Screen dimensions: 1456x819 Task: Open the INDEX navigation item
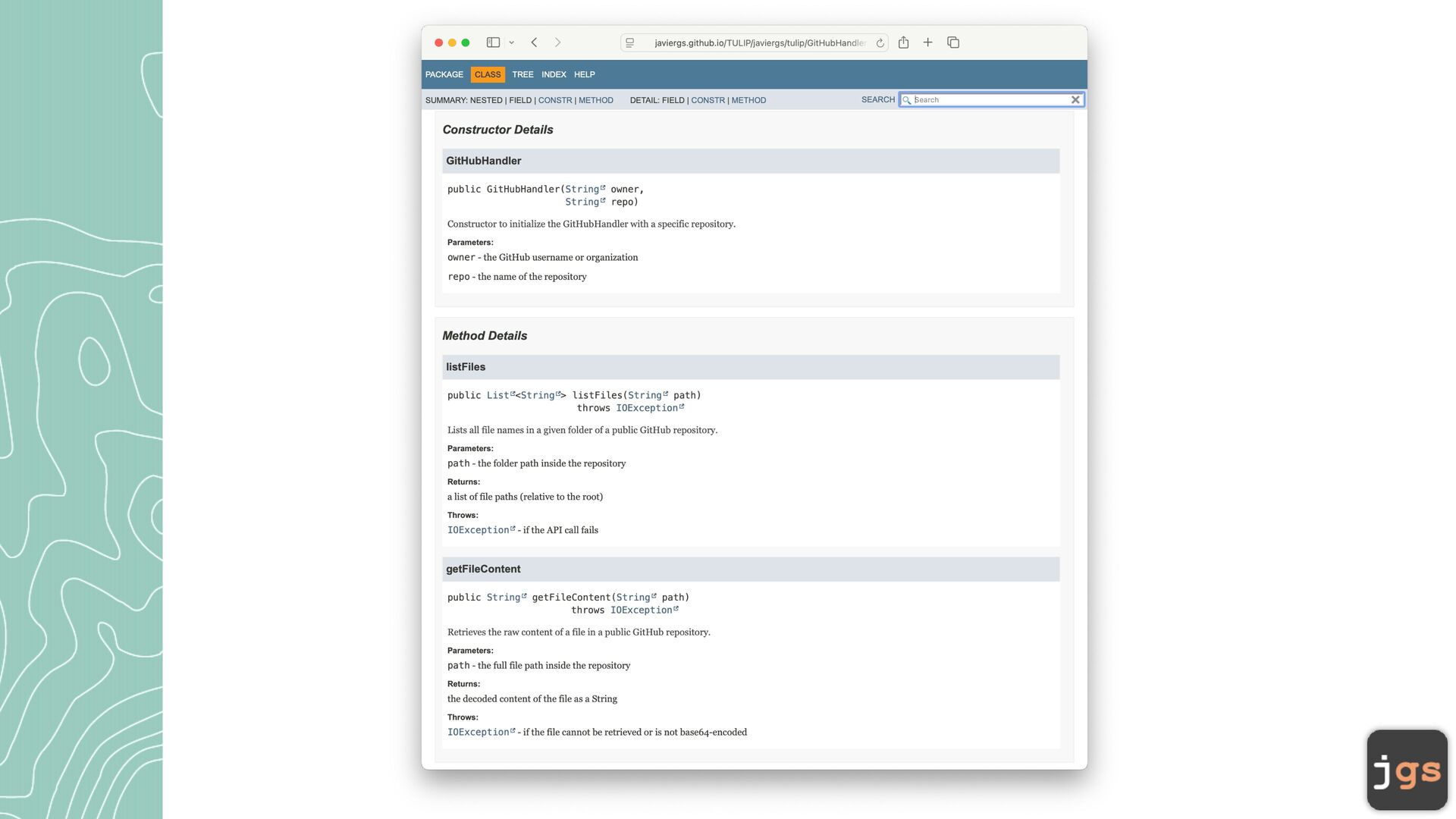point(554,74)
